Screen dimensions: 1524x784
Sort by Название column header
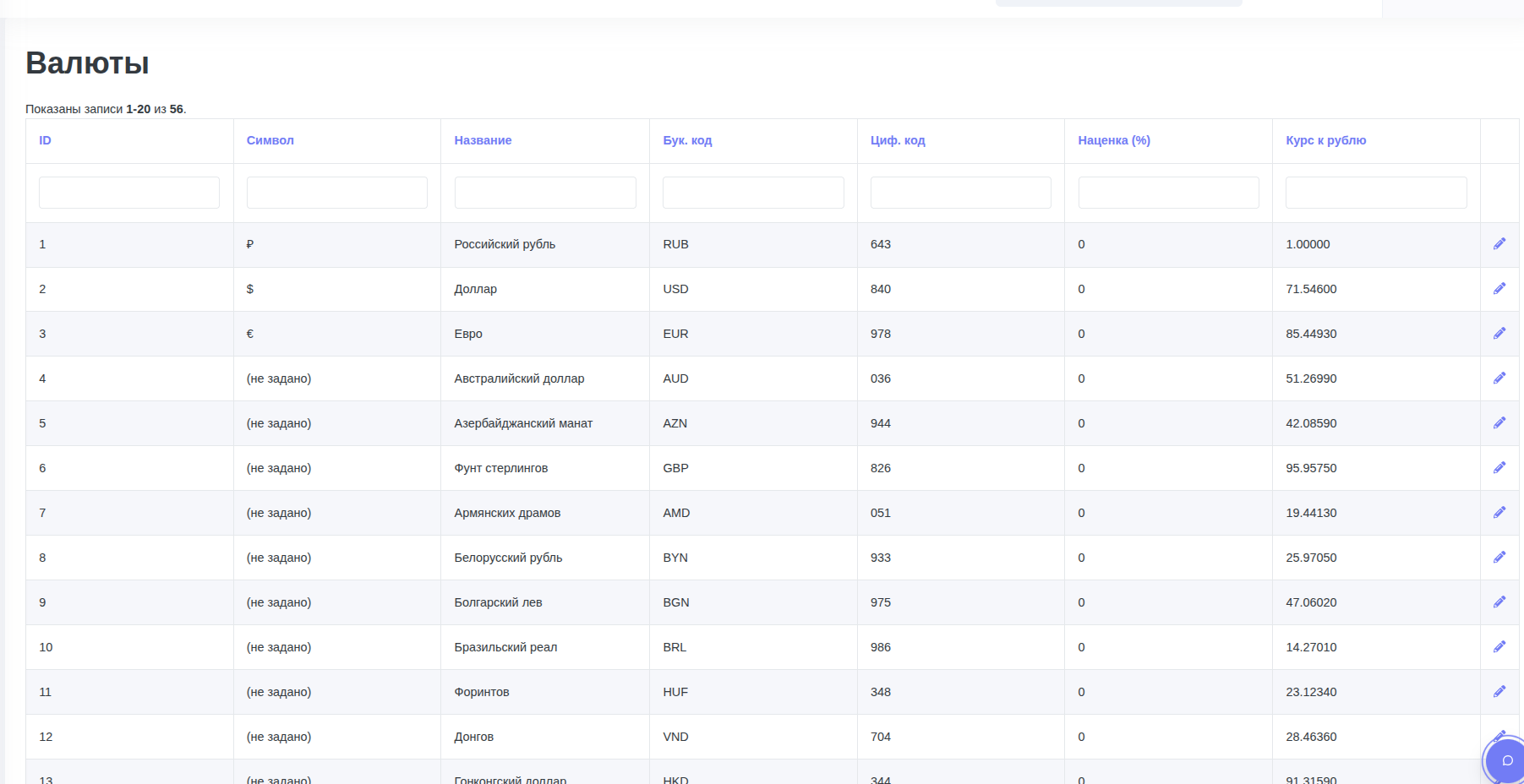(483, 140)
